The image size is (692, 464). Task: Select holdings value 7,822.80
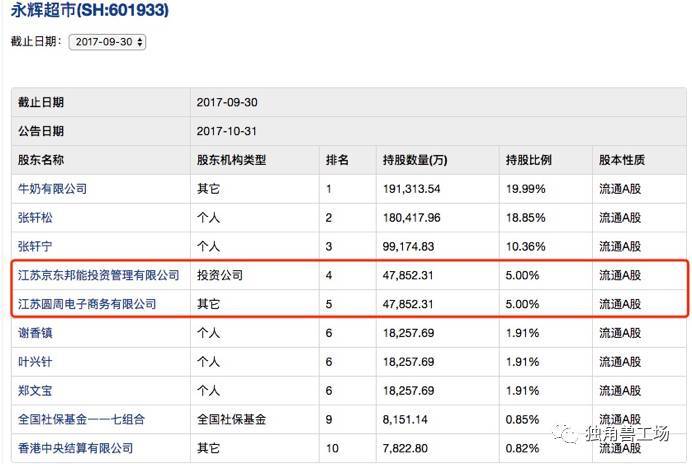405,449
